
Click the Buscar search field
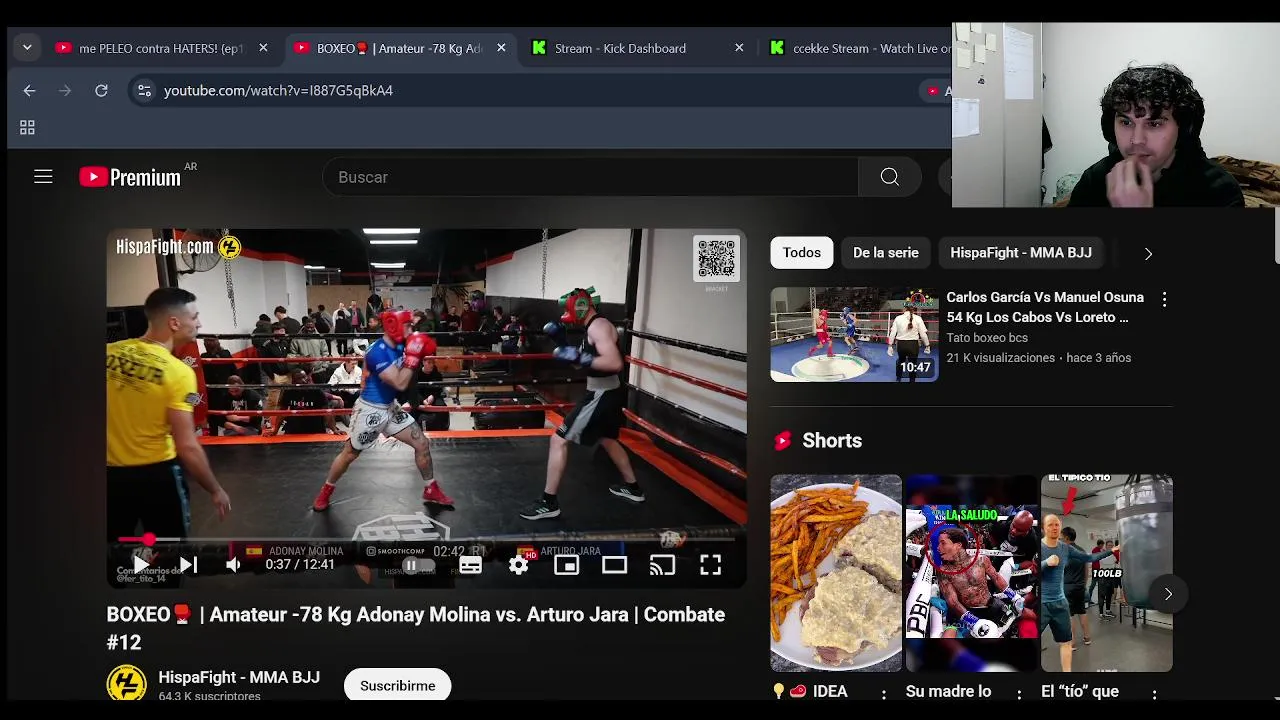(x=590, y=177)
